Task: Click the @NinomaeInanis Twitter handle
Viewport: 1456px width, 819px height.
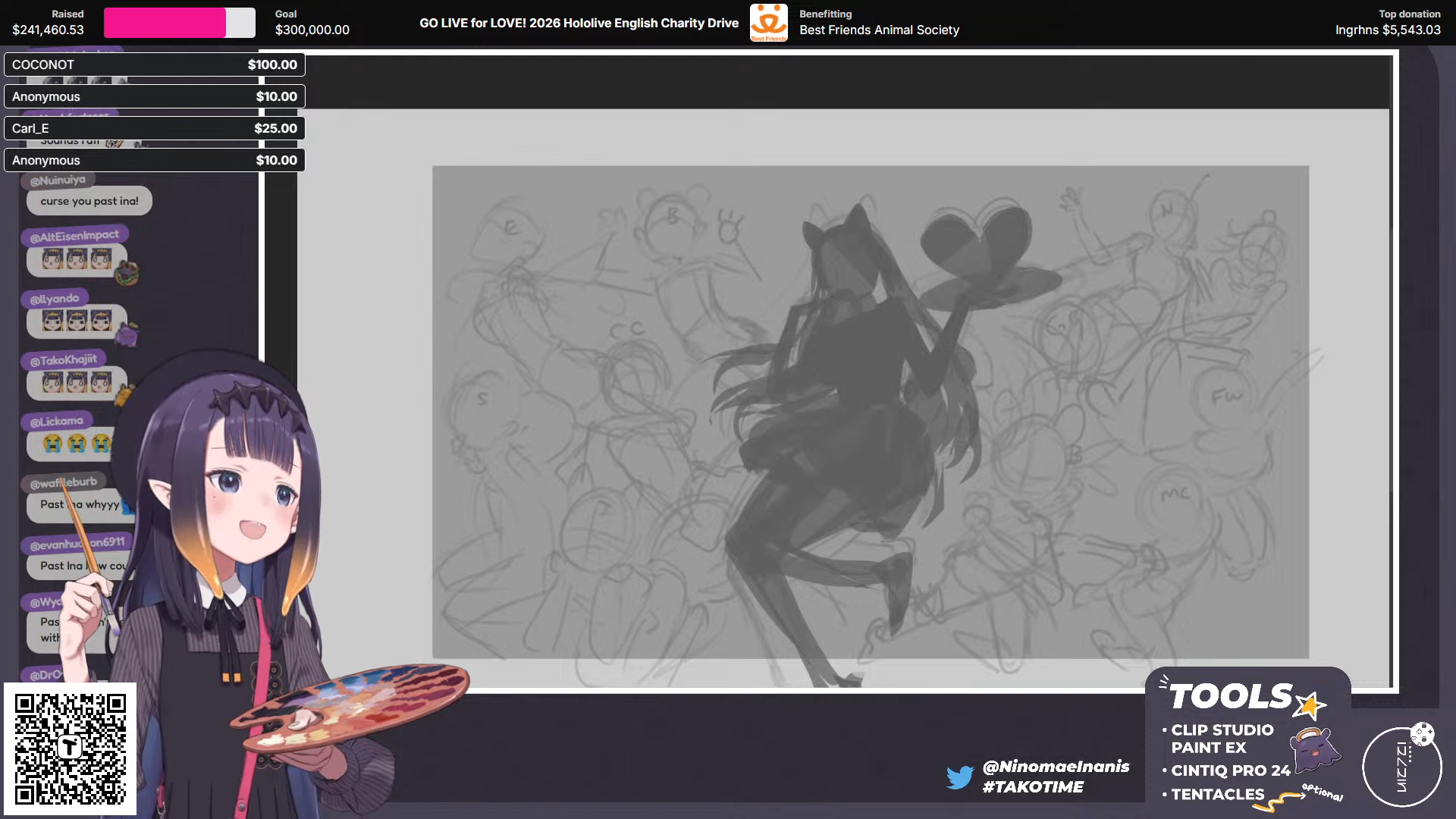Action: coord(1056,767)
